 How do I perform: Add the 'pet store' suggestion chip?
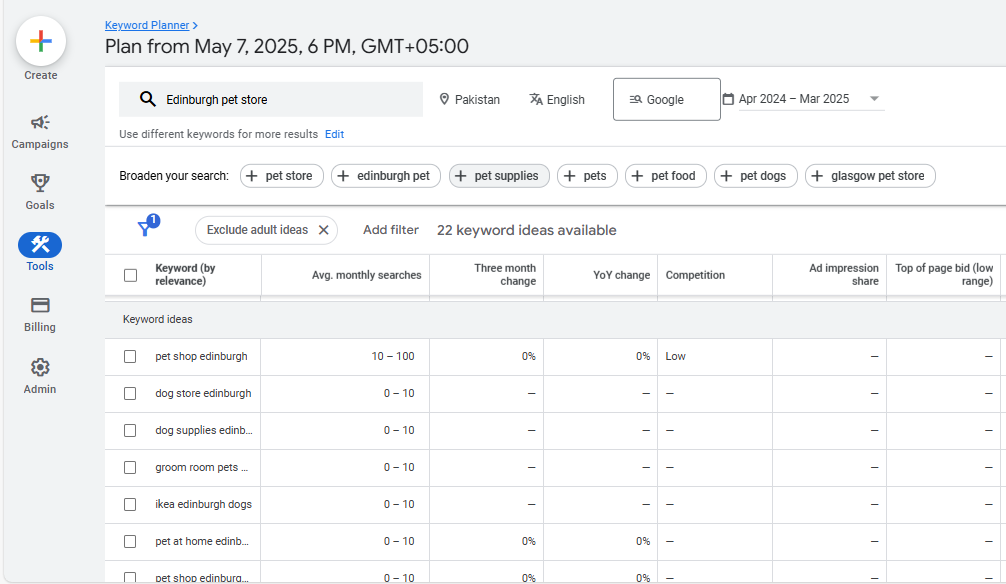282,176
